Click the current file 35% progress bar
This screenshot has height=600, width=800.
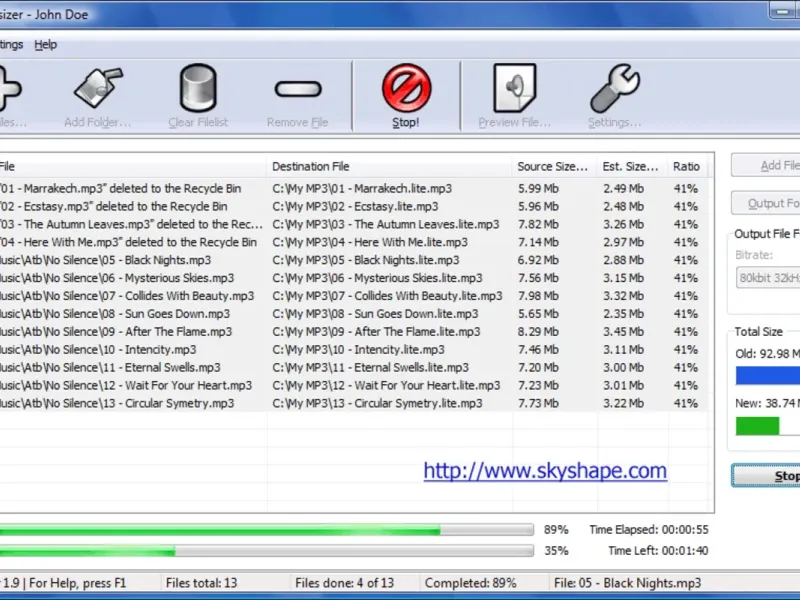coord(267,551)
